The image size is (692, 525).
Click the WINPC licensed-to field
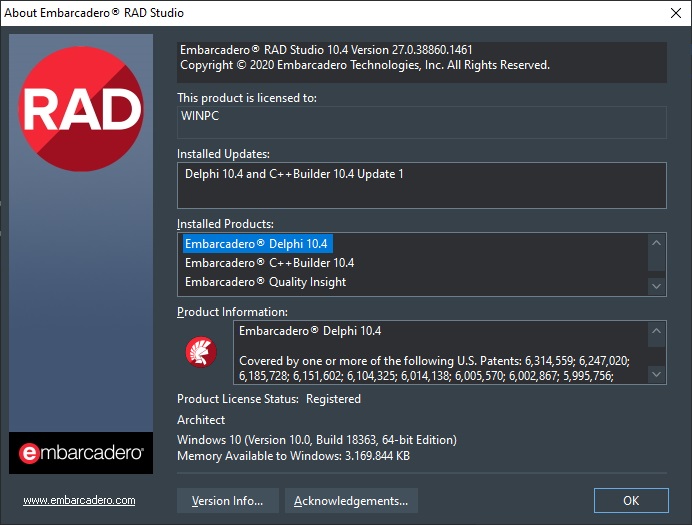click(421, 122)
